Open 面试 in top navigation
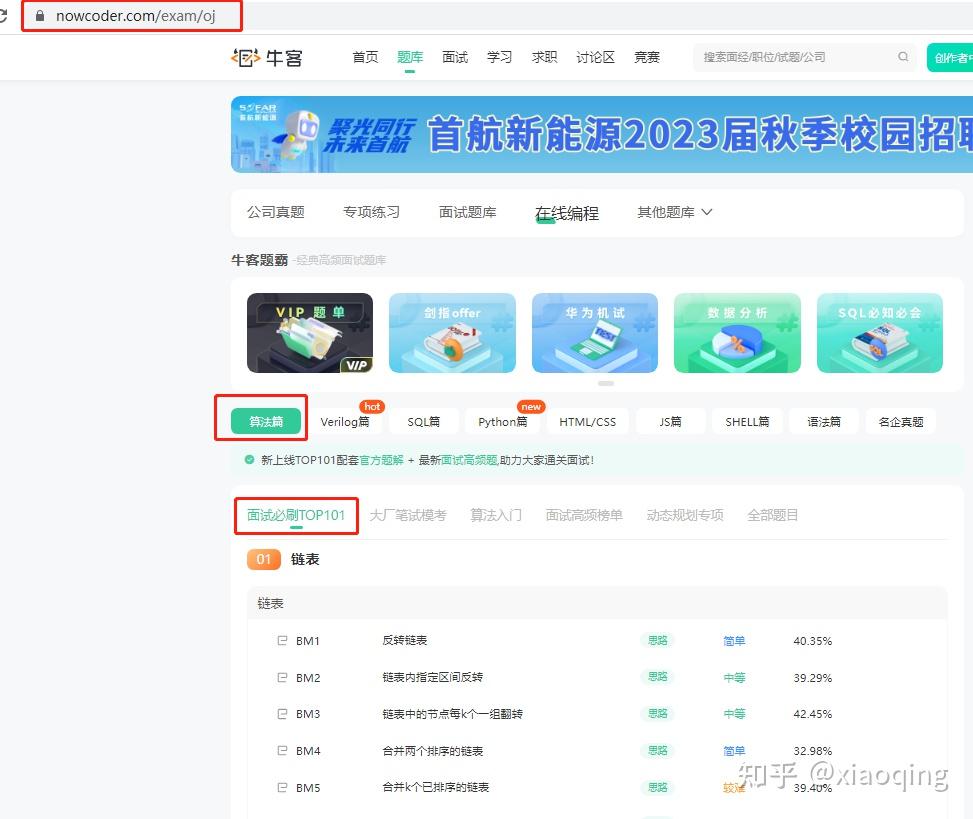The width and height of the screenshot is (973, 819). [x=455, y=57]
